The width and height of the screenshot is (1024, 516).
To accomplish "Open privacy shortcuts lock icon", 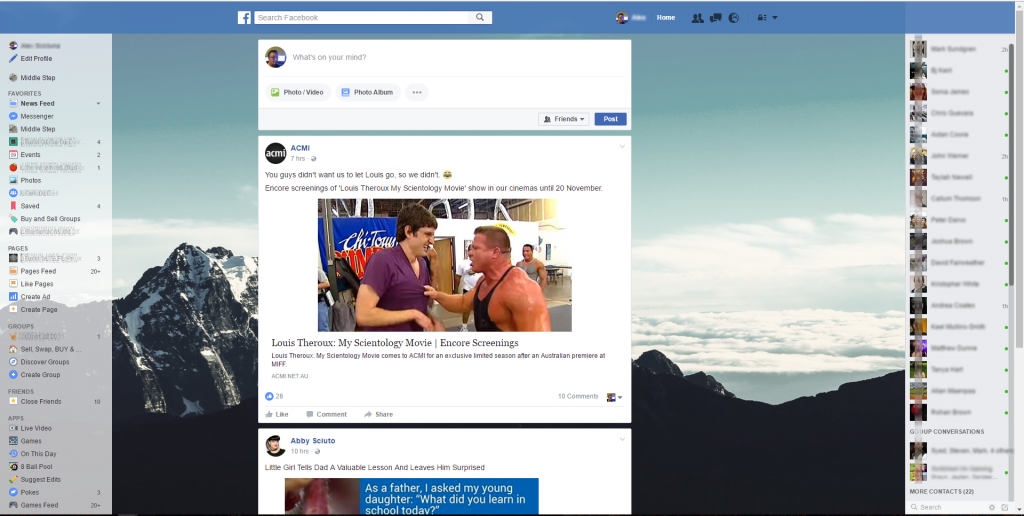I will click(x=761, y=18).
